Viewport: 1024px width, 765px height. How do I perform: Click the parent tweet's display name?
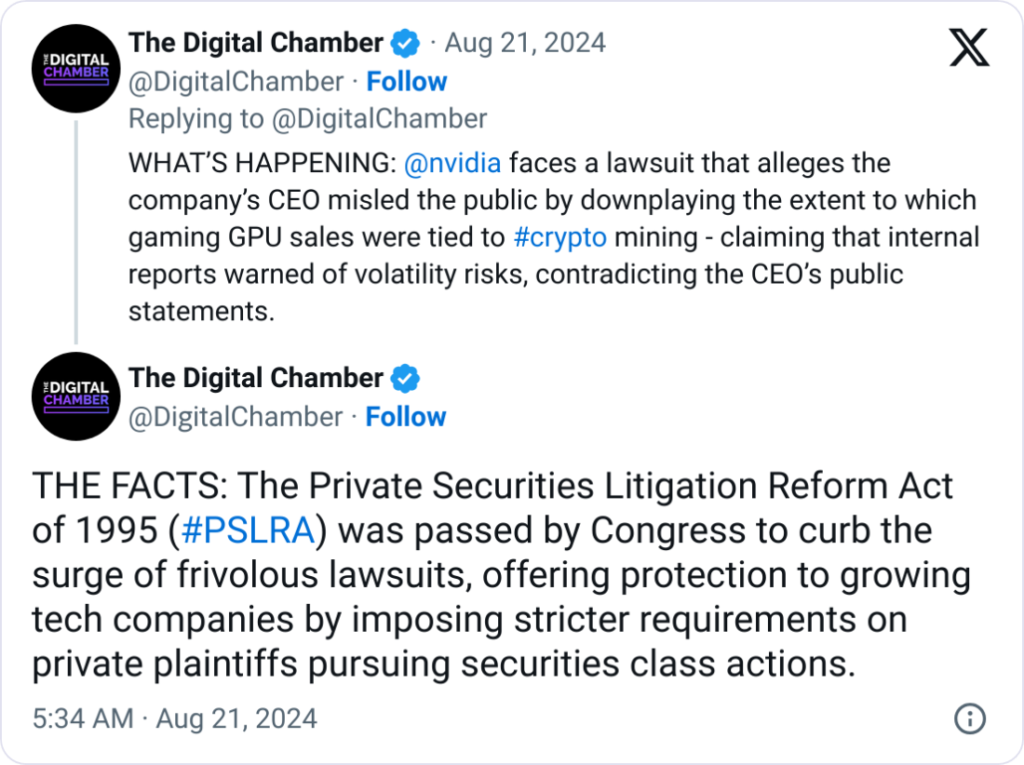[256, 43]
